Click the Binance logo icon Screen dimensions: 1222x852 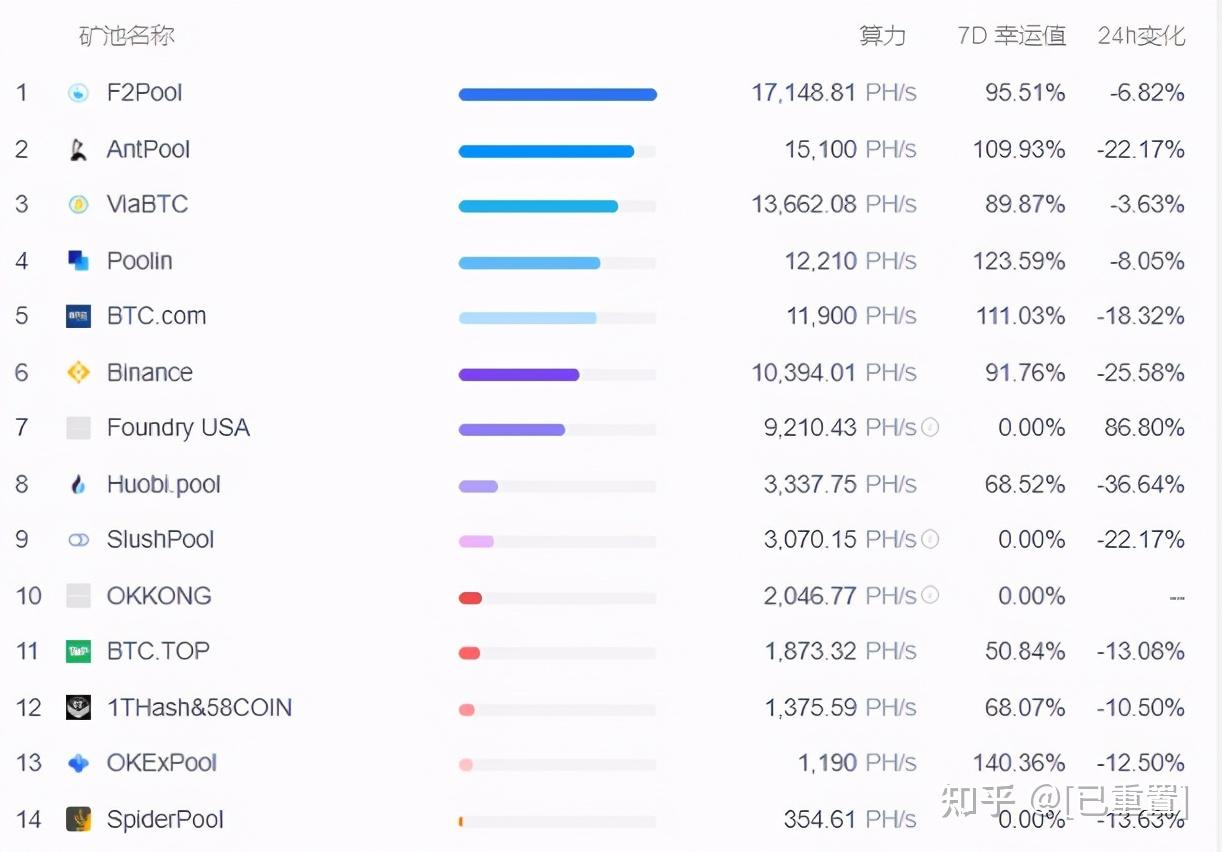(x=78, y=373)
